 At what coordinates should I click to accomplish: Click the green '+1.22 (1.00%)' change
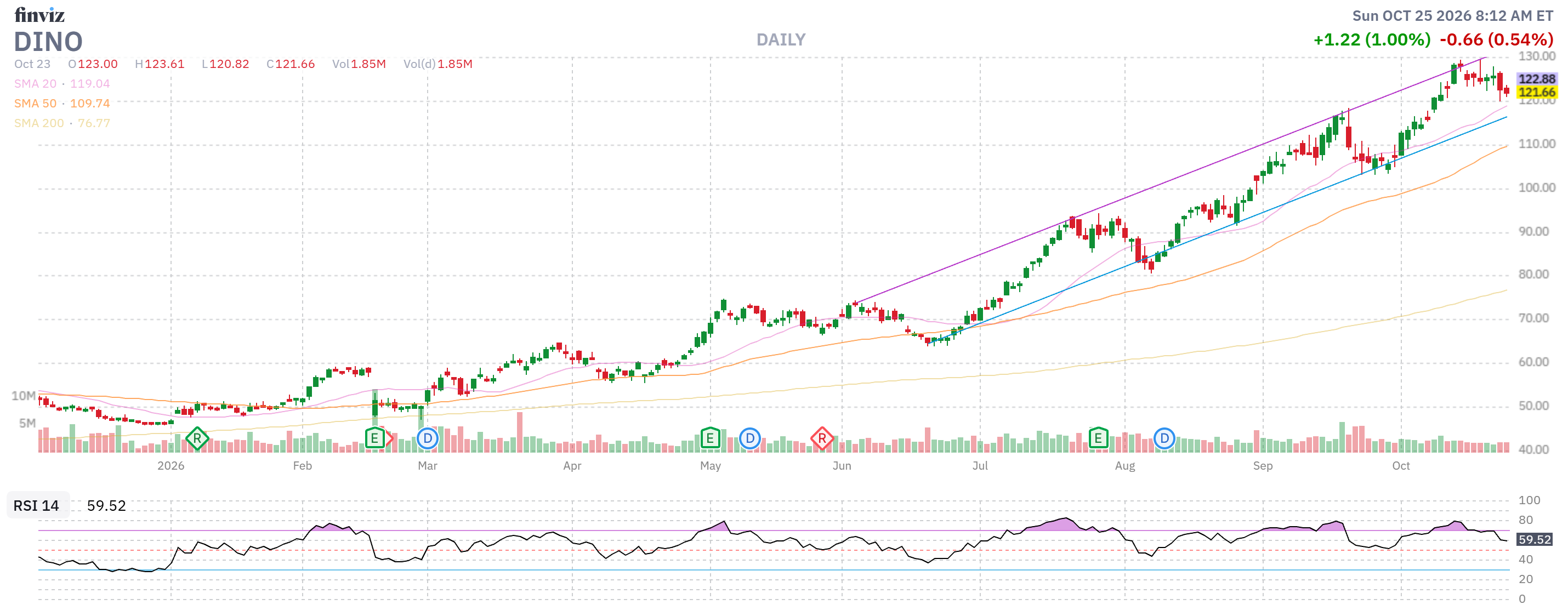[x=1372, y=40]
